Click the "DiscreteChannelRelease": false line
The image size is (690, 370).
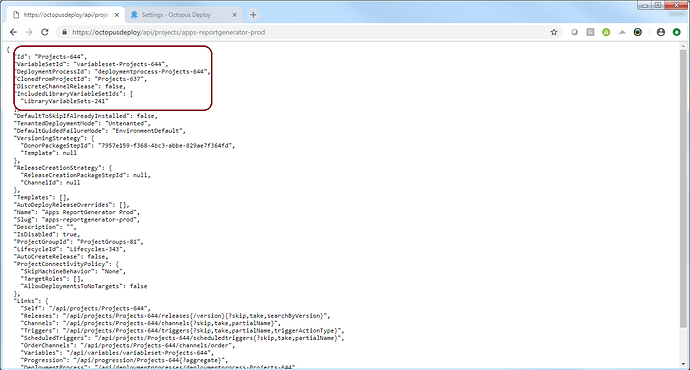pos(70,86)
